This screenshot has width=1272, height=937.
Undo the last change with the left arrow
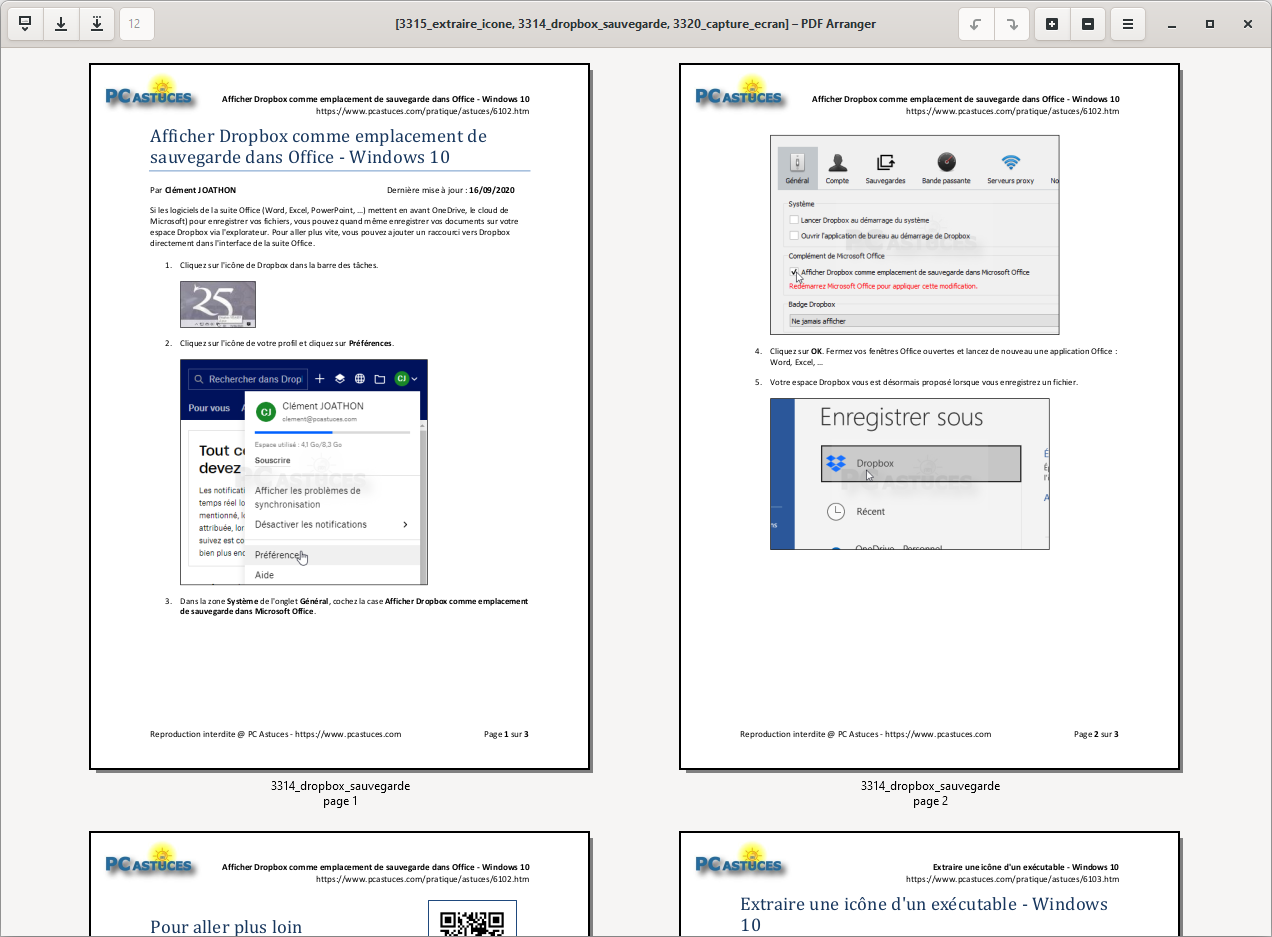tap(976, 23)
